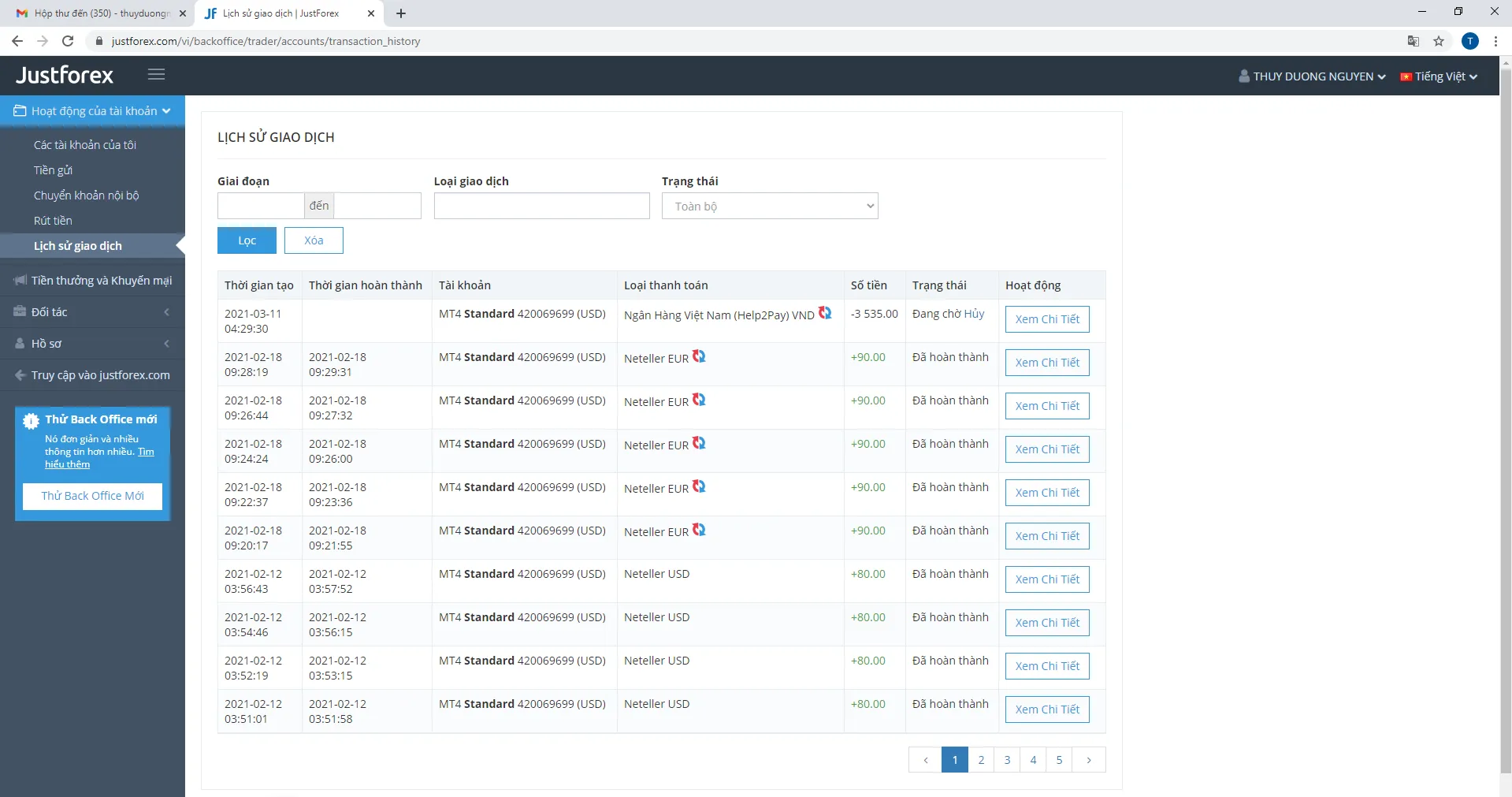Click the conversion icon on the 09:22:37 Neteller EUR row
Viewport: 1512px width, 797px height.
click(x=699, y=486)
